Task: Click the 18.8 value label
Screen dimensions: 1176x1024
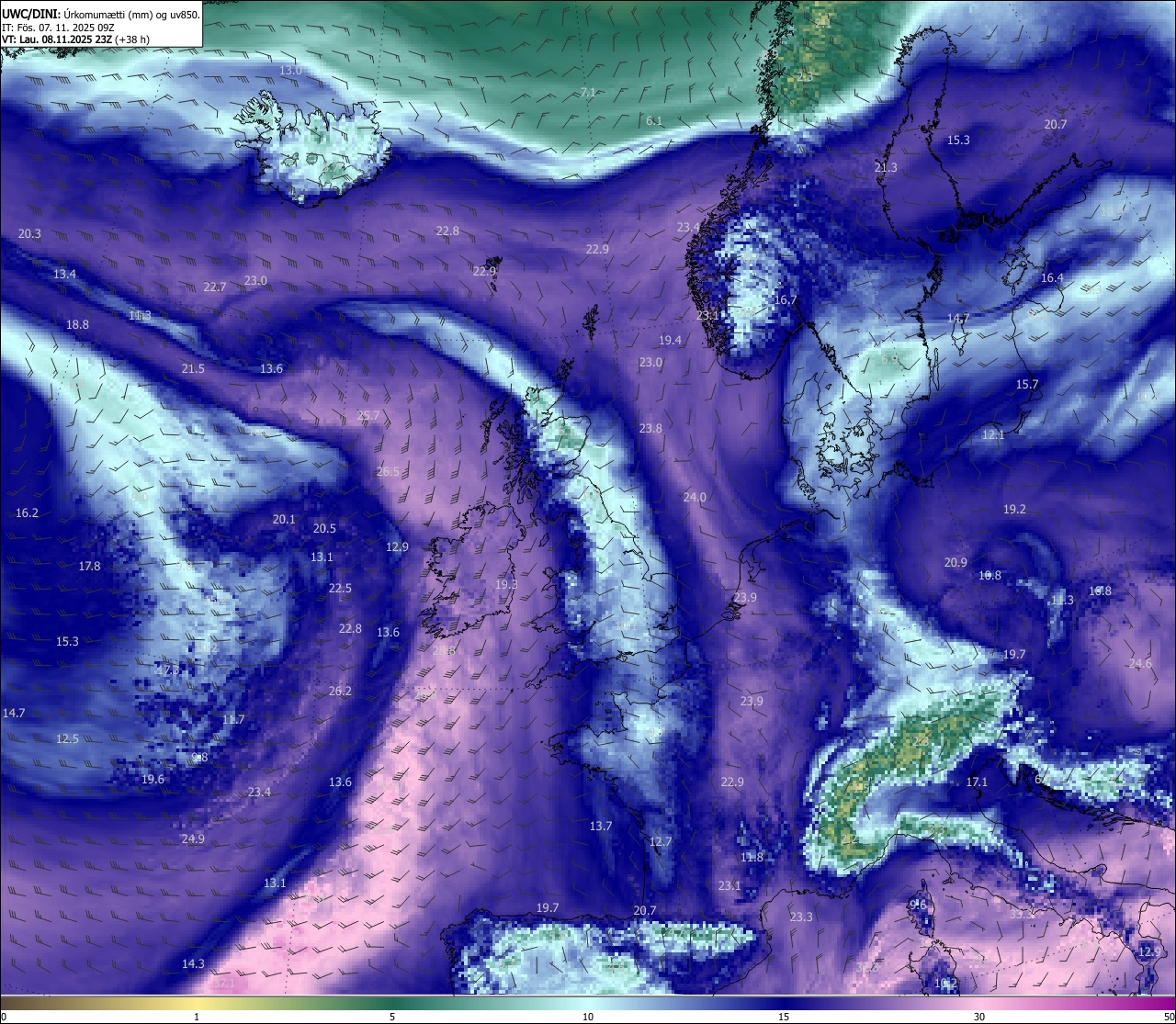Action: point(77,324)
